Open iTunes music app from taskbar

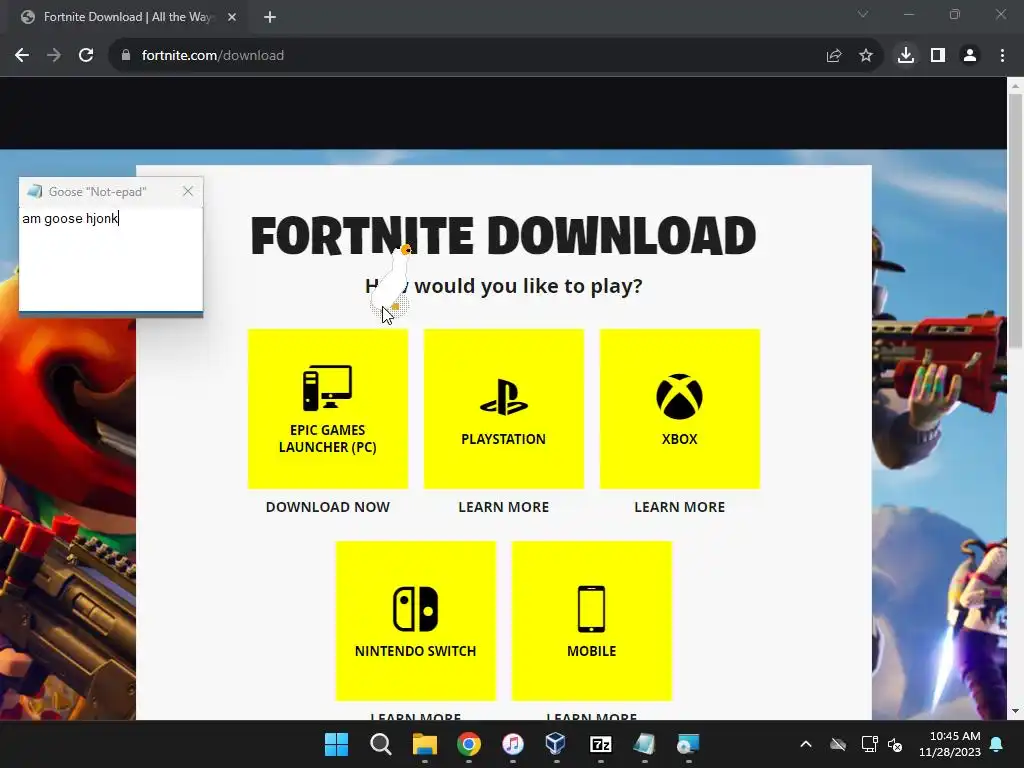coord(513,744)
